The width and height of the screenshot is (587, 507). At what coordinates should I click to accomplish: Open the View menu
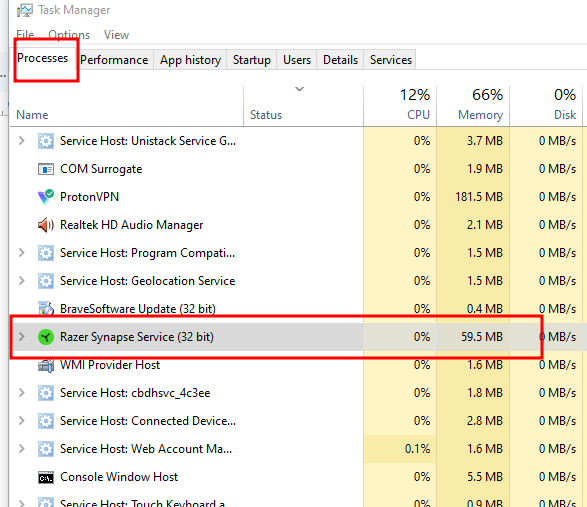[x=116, y=35]
